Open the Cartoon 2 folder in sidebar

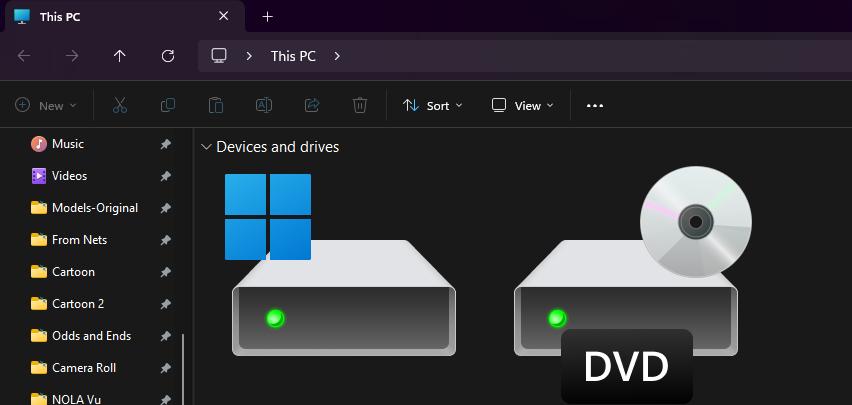tap(67, 304)
